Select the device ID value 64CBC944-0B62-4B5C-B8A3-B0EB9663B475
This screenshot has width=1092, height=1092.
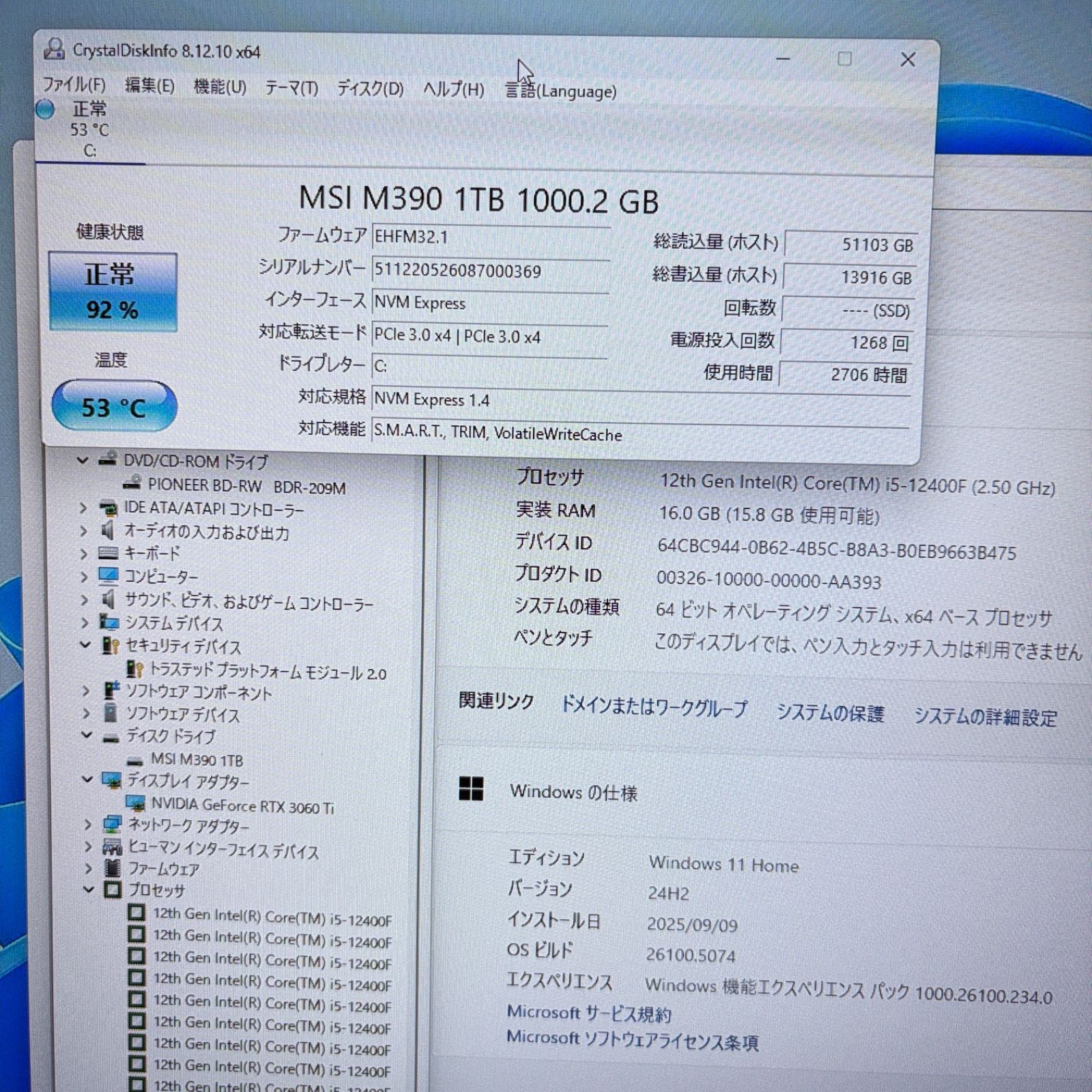coord(837,549)
